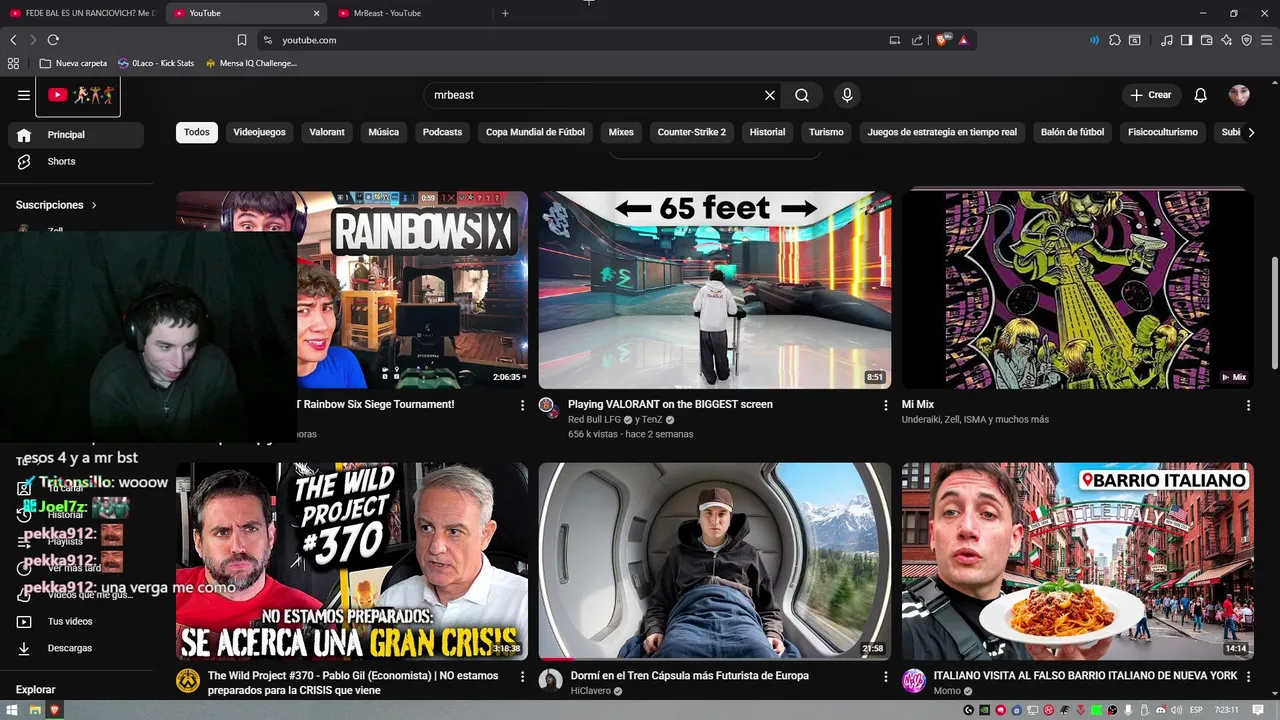Expand Suscripciones section
Image resolution: width=1280 pixels, height=720 pixels.
56,205
